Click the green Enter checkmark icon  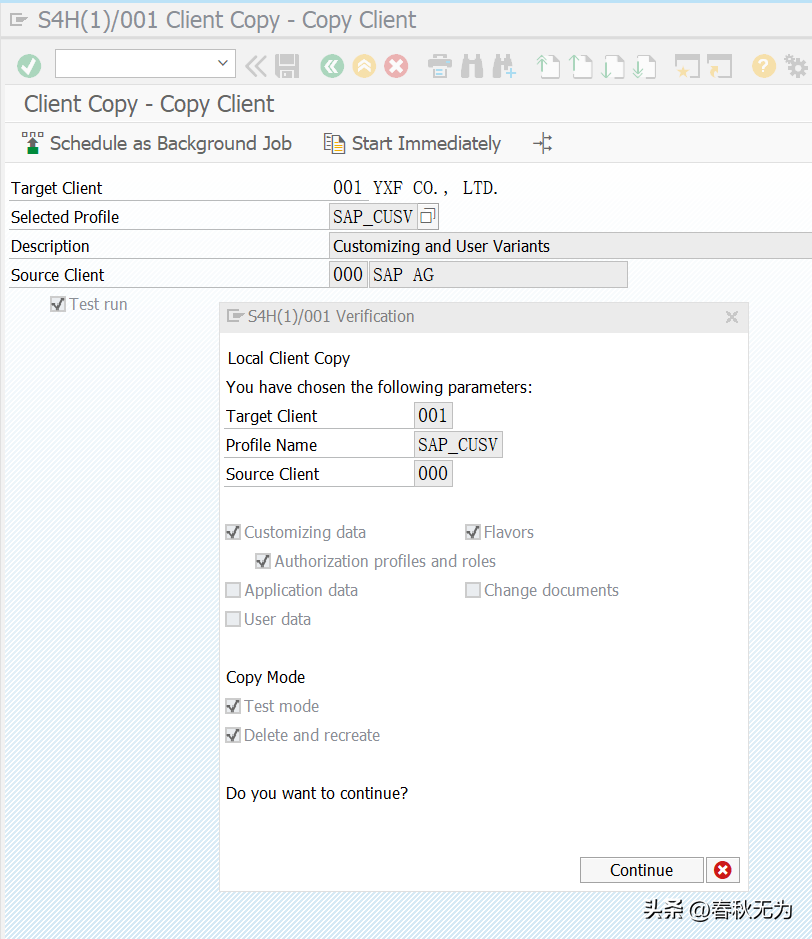click(29, 66)
